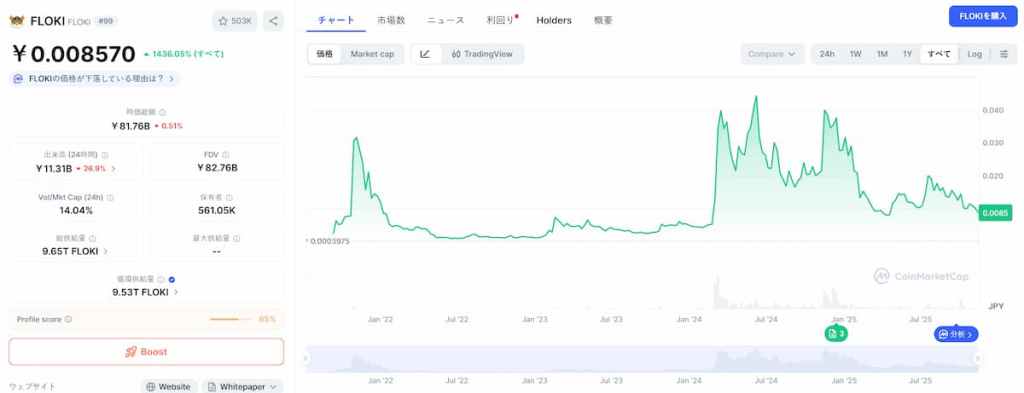Open the 市場数 tab
Screen dimensions: 1024x393
[x=391, y=20]
